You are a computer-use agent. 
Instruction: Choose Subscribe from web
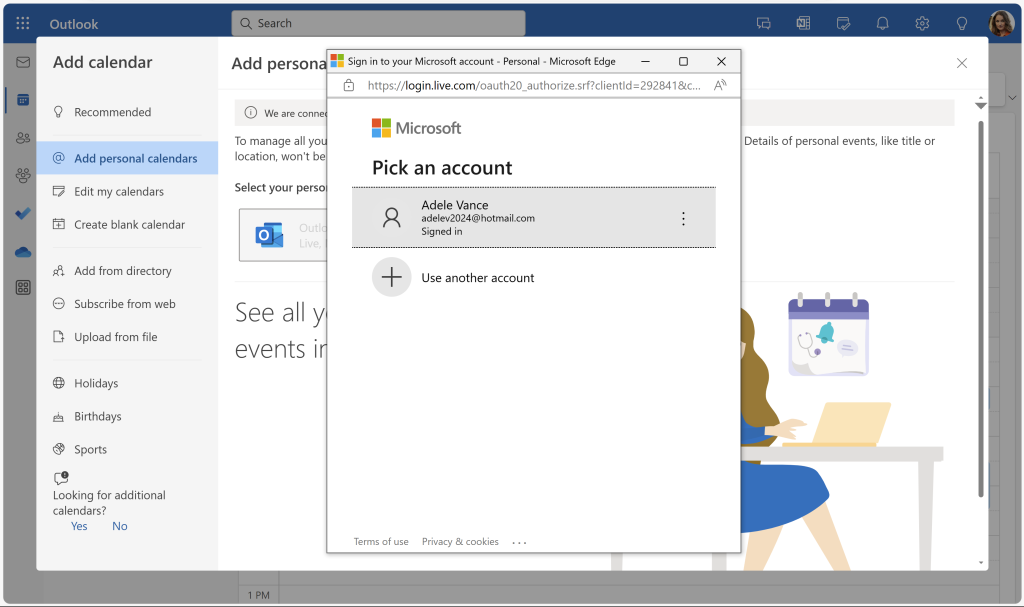pyautogui.click(x=127, y=304)
